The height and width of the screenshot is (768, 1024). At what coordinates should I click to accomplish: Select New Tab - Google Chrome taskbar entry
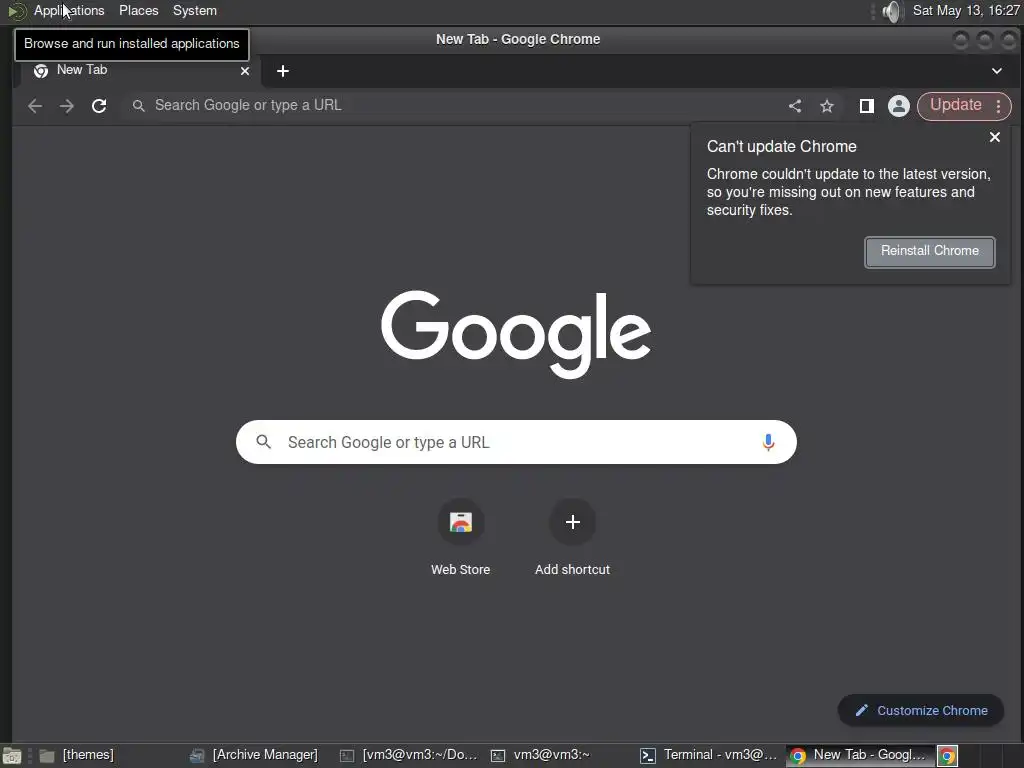coord(859,755)
